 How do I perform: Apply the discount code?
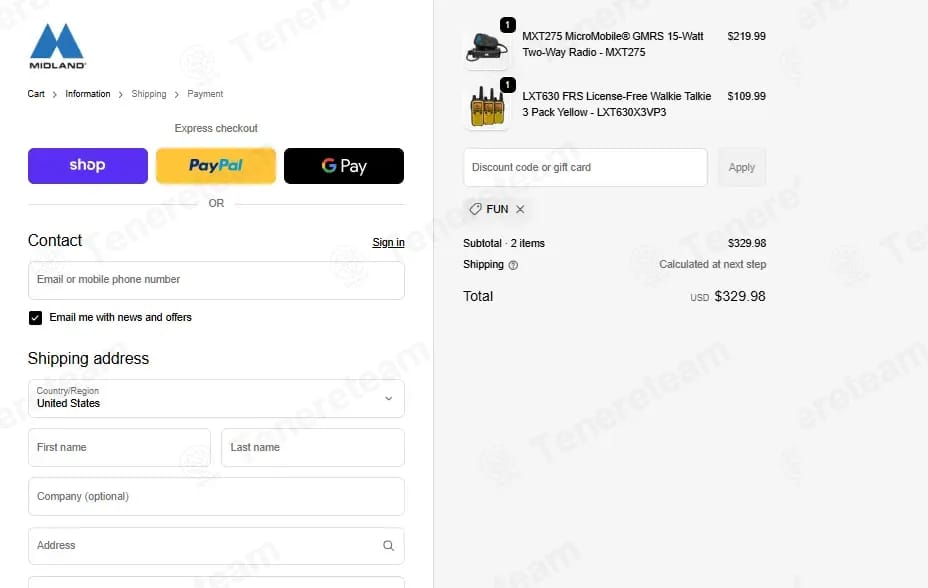tap(742, 167)
